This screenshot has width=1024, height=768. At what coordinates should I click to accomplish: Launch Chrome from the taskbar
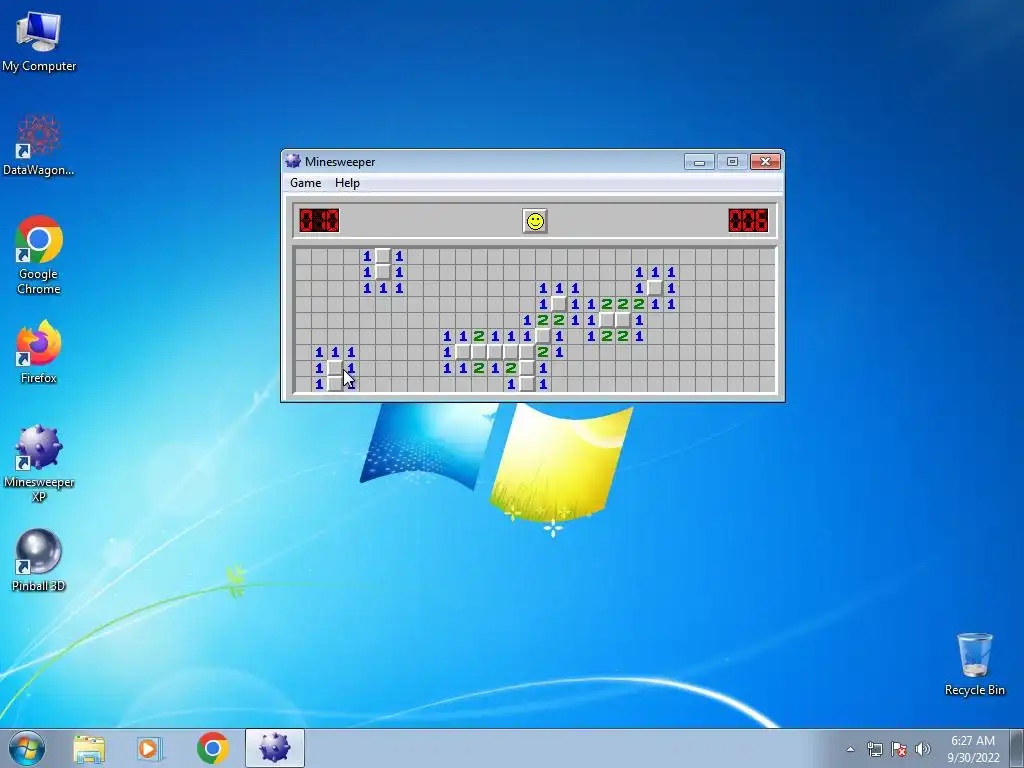pyautogui.click(x=212, y=748)
